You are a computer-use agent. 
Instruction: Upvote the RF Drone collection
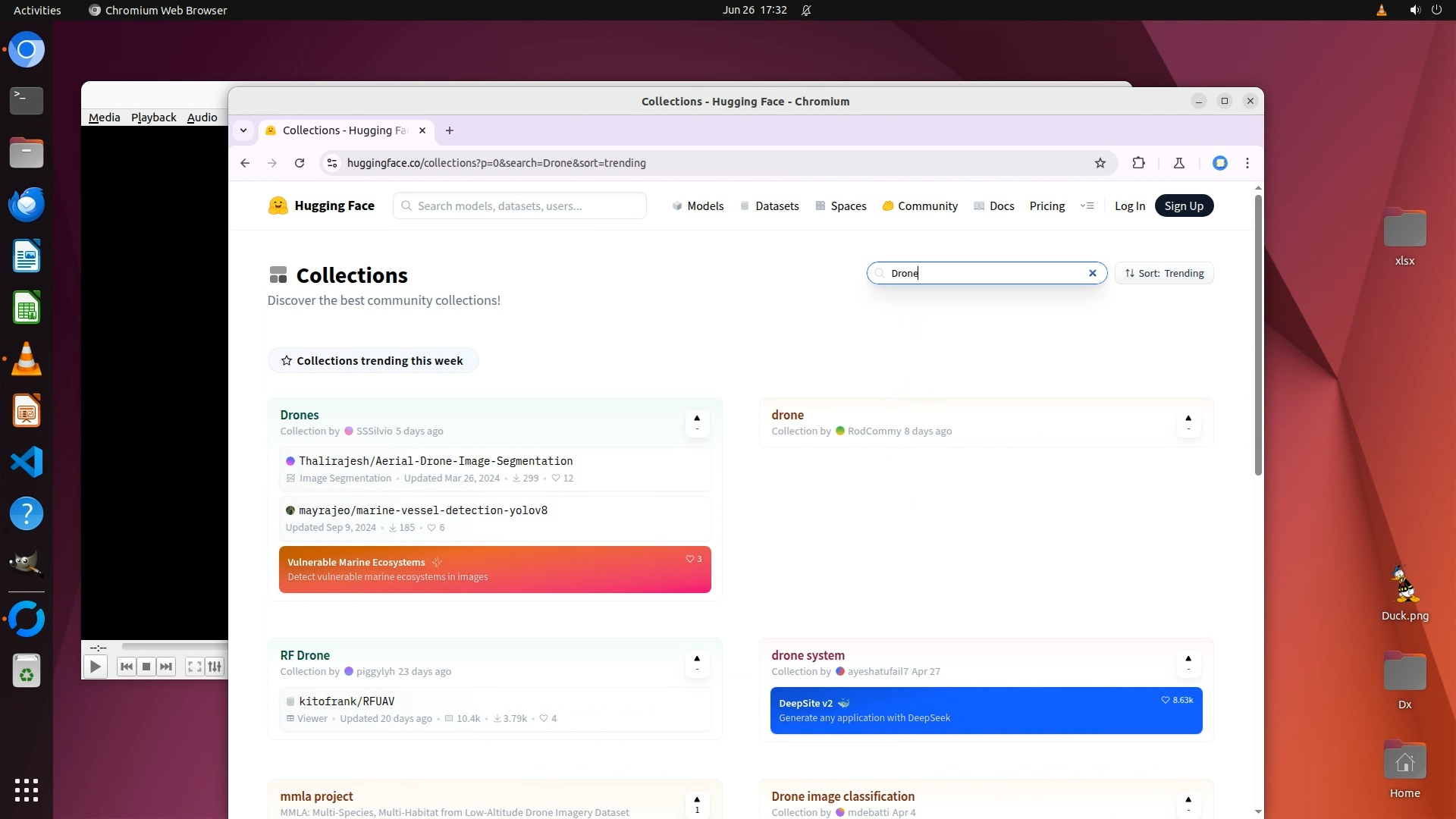pyautogui.click(x=697, y=663)
